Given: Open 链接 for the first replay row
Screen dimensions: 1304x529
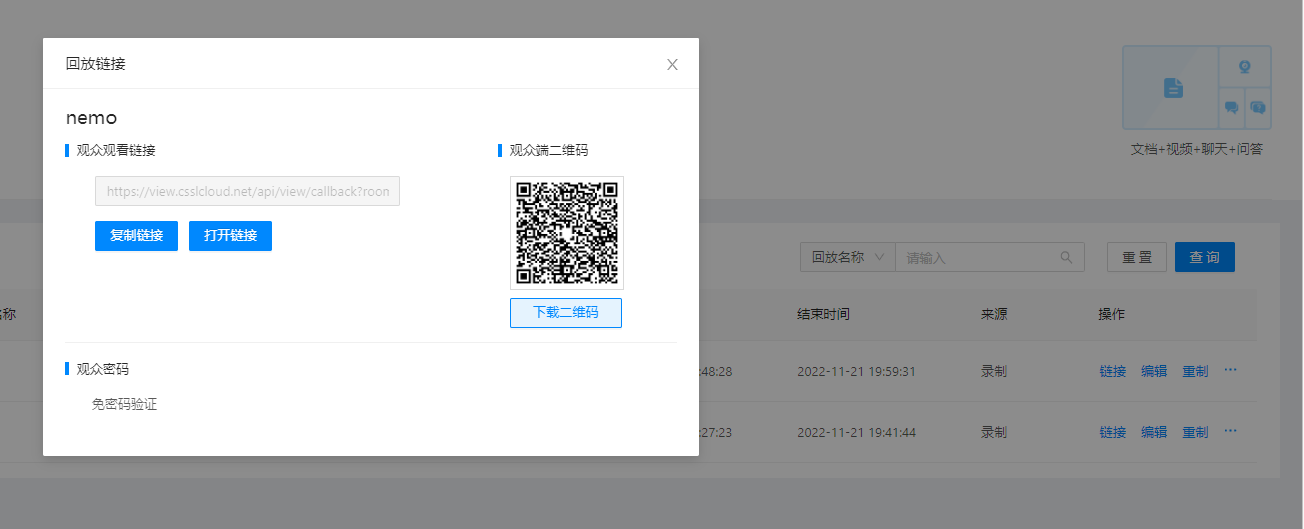Looking at the screenshot, I should tap(1113, 371).
